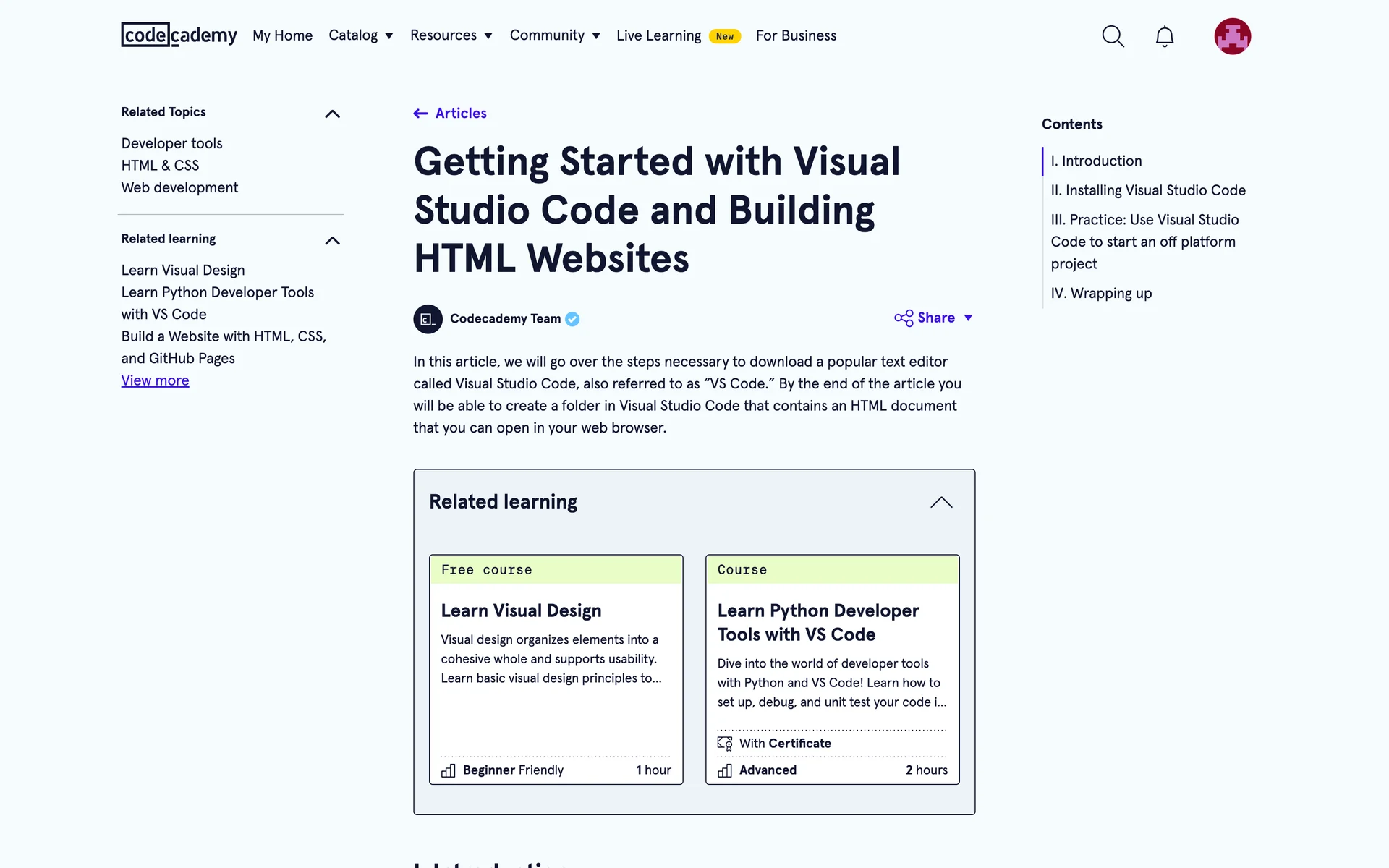1389x868 pixels.
Task: Open the Share dropdown arrow
Action: point(968,318)
